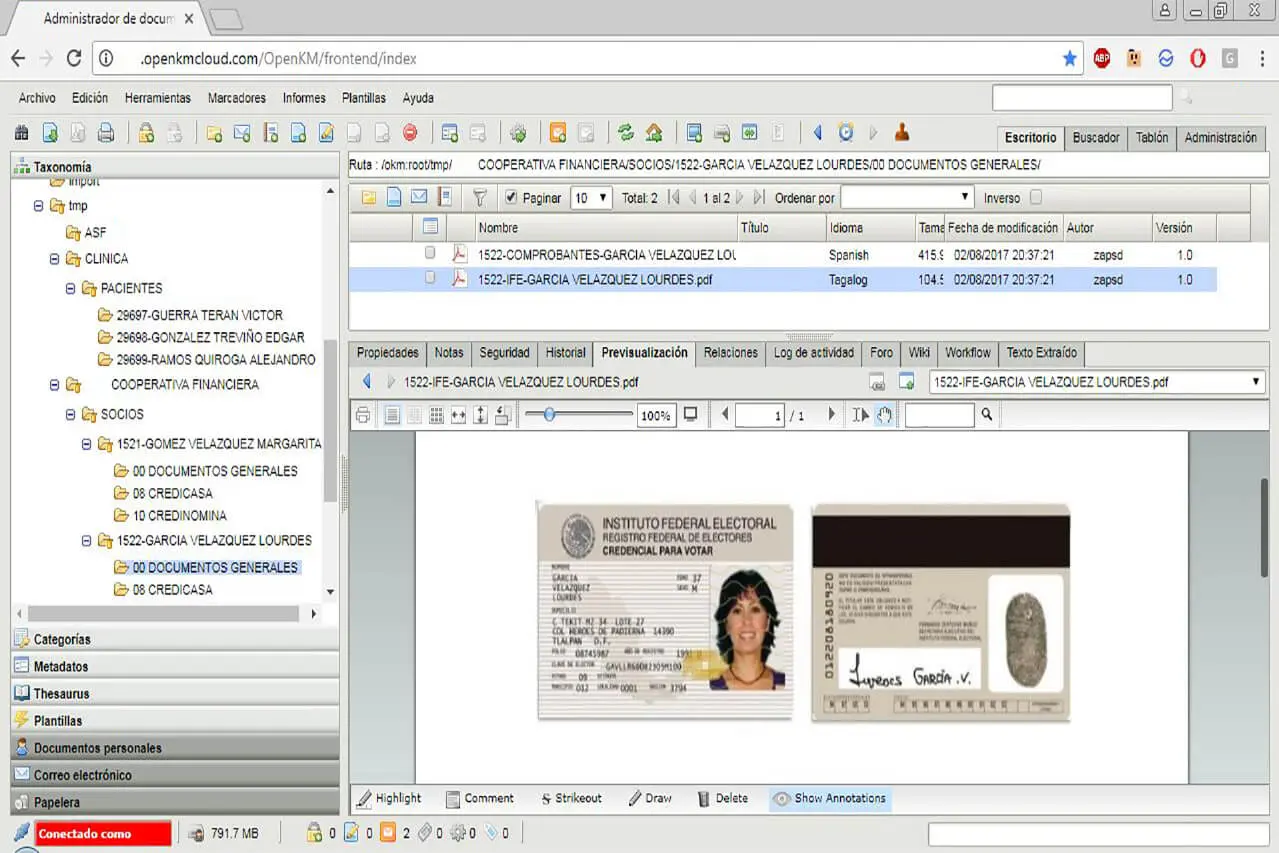
Task: Click the page number input field
Action: [760, 414]
